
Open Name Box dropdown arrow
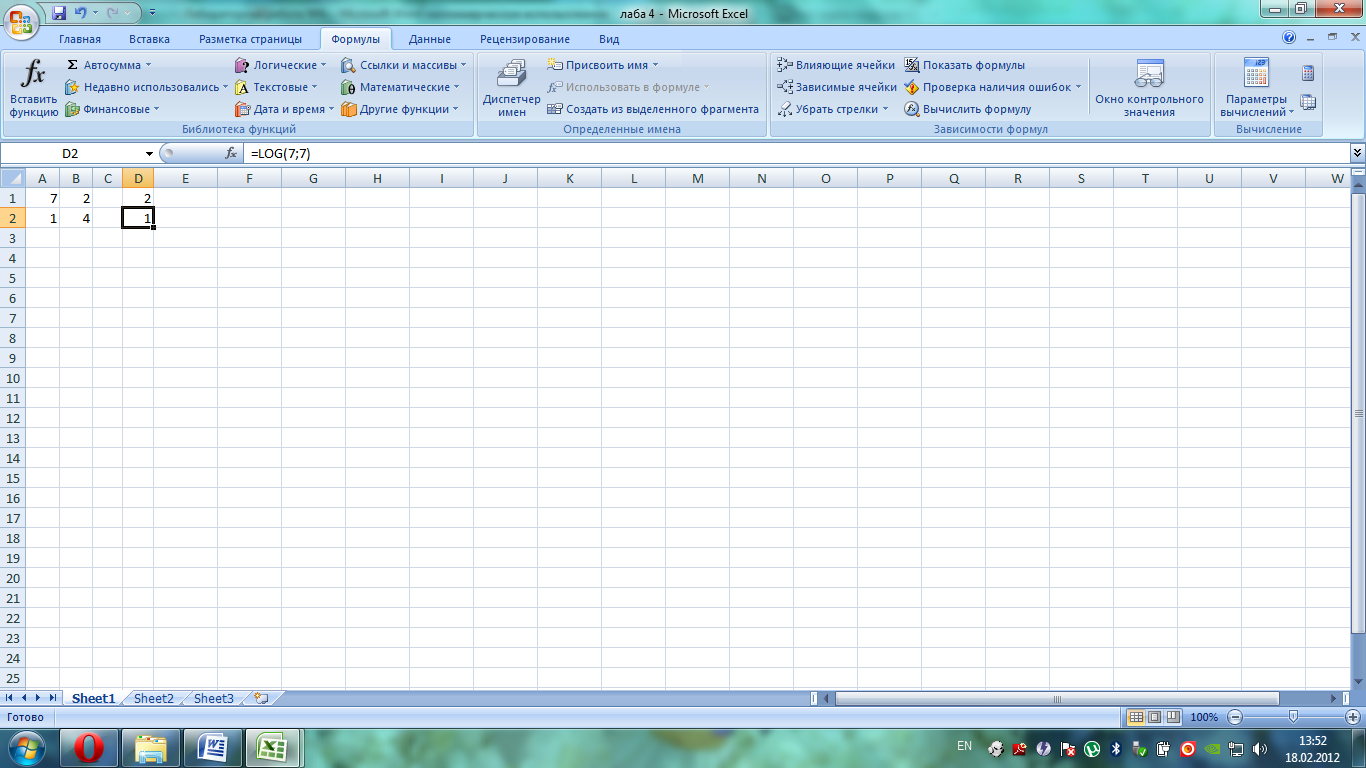[150, 154]
